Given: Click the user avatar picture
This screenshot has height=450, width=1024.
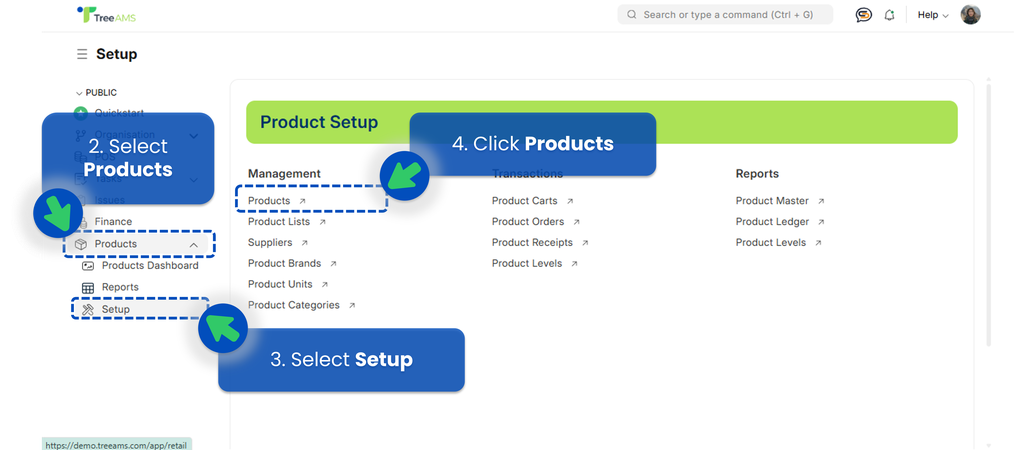Looking at the screenshot, I should tap(970, 15).
